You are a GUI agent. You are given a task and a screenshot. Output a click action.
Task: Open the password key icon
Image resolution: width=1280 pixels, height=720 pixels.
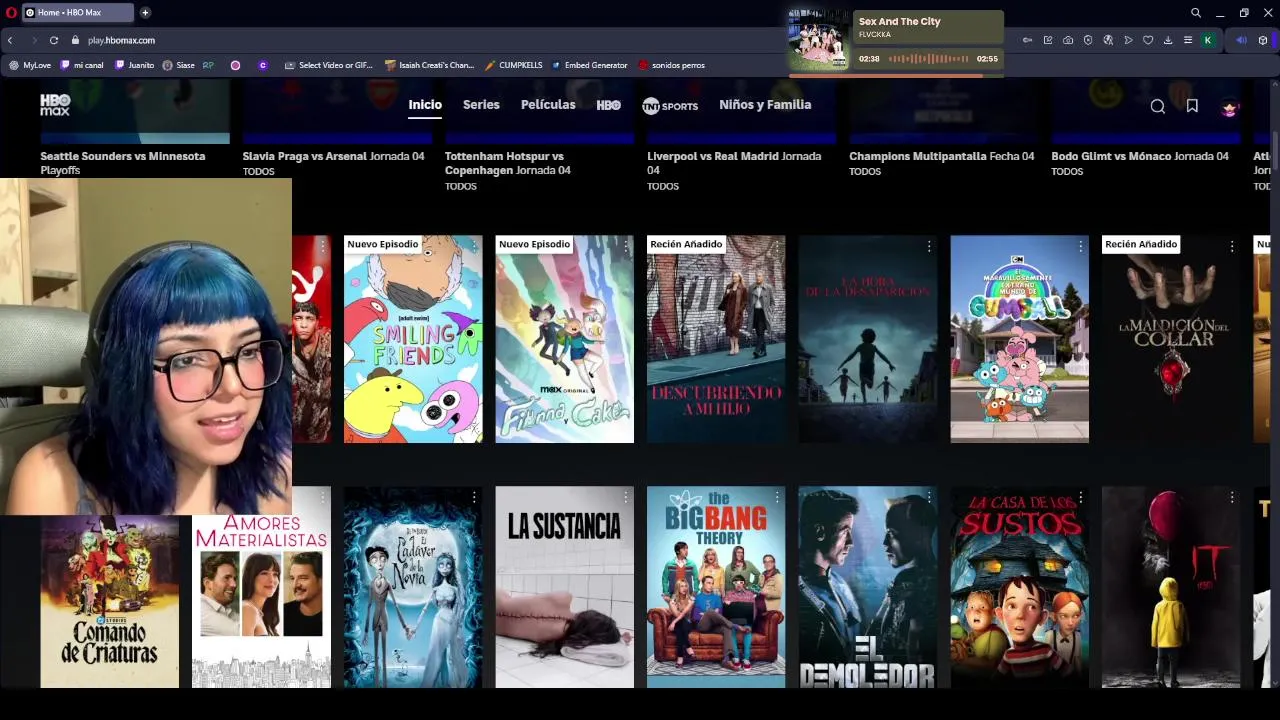[x=1028, y=40]
